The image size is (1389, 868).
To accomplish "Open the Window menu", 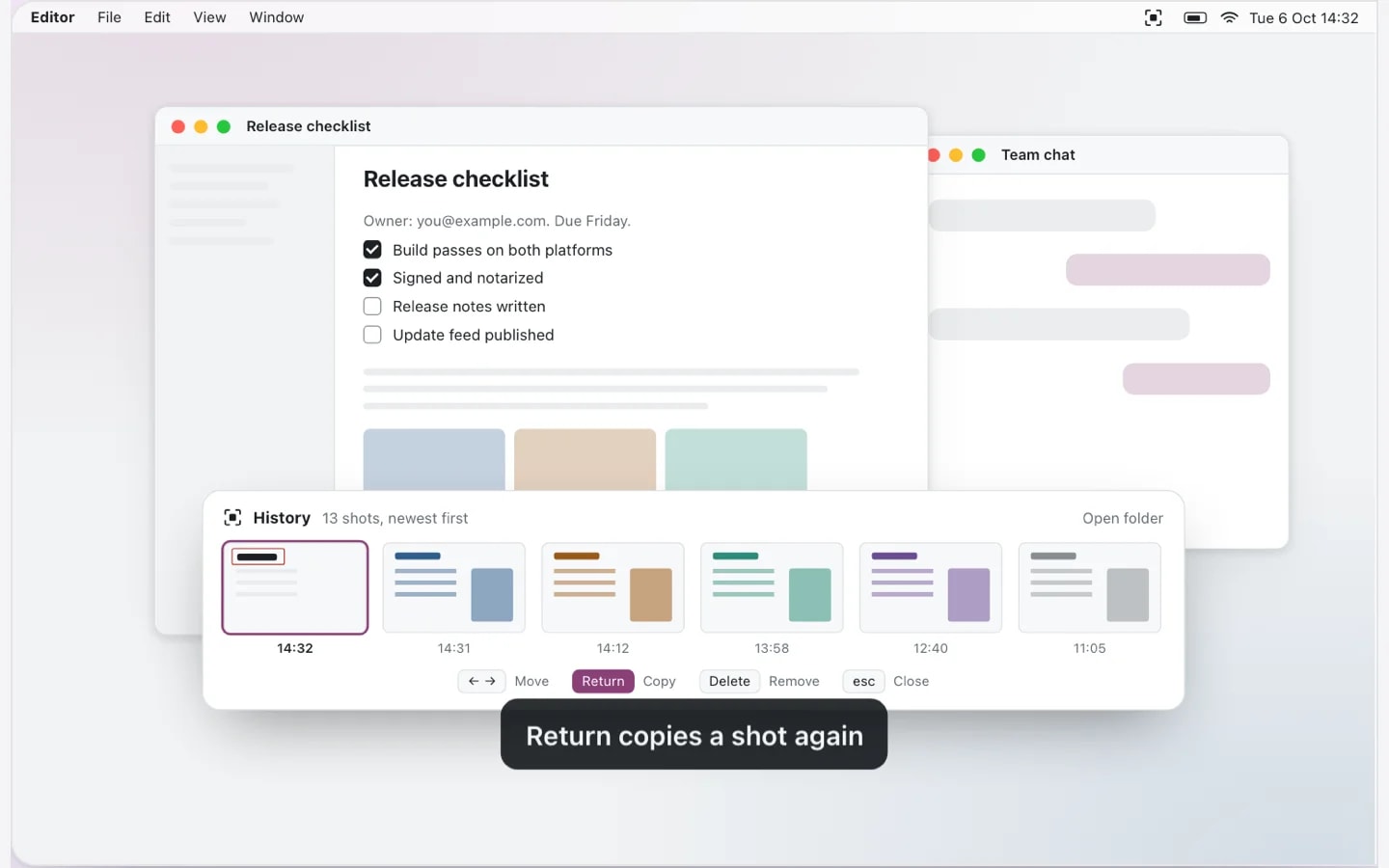I will pyautogui.click(x=276, y=17).
